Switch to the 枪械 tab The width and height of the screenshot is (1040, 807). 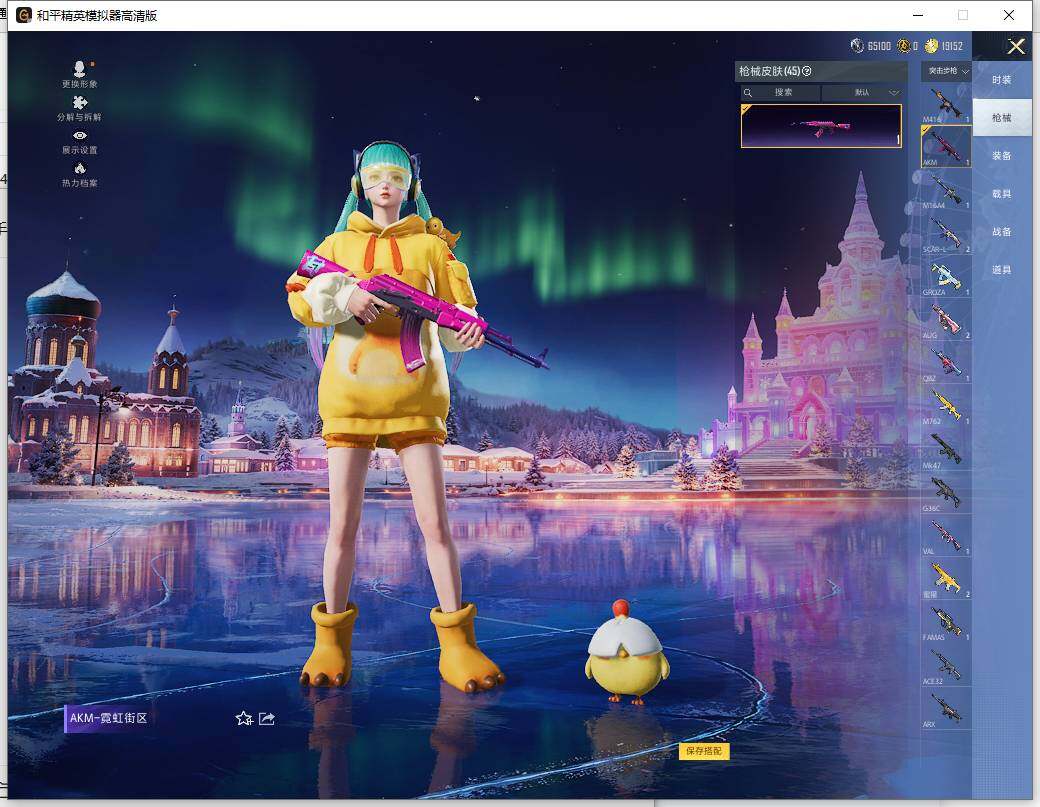coord(1002,117)
